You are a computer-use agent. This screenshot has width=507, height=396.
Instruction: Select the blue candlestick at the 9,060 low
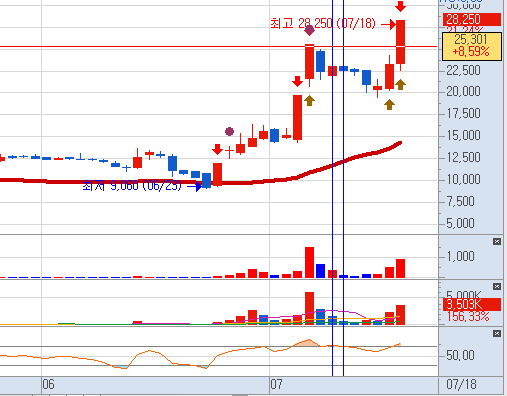[206, 180]
